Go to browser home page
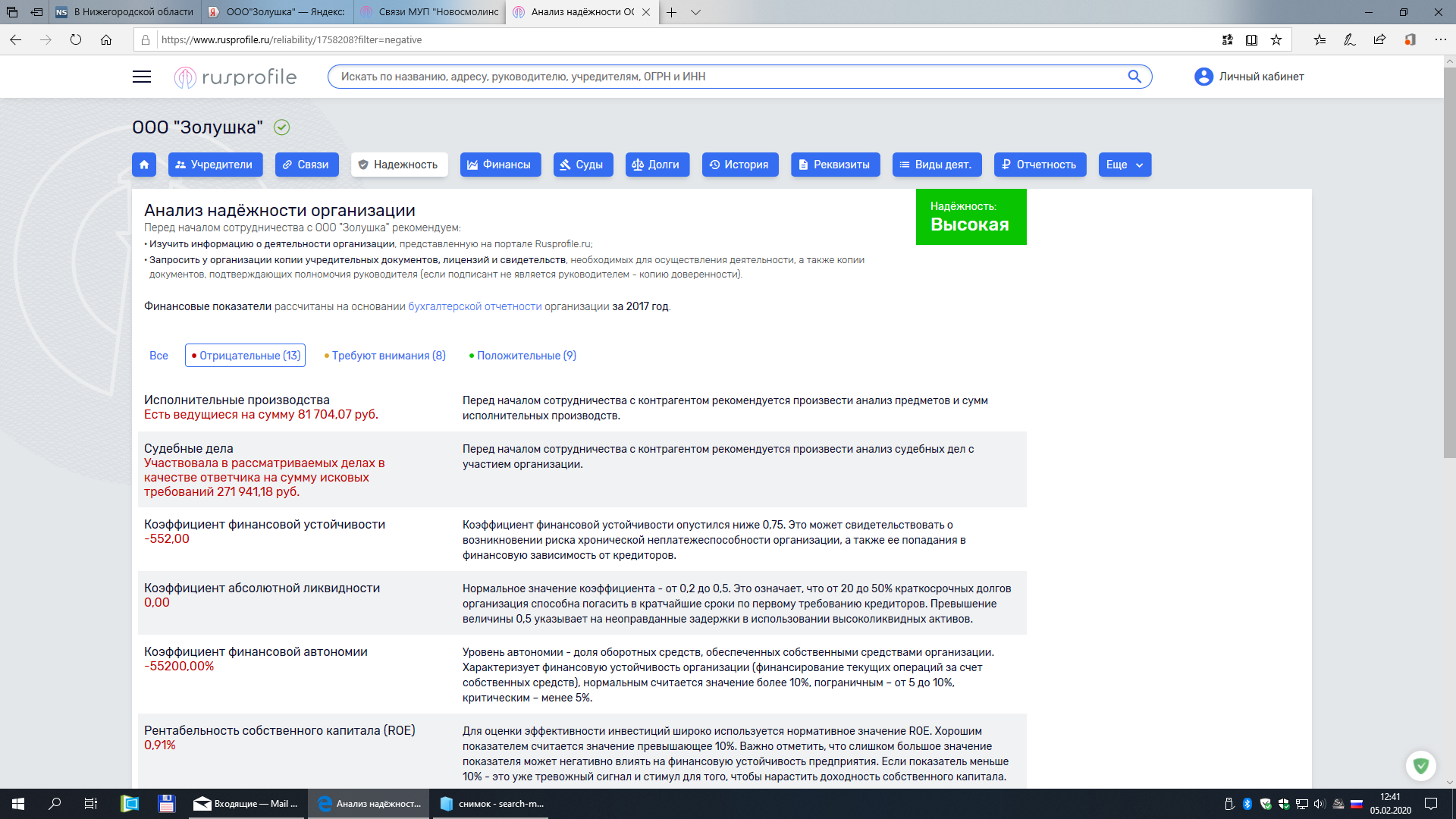Screen dimensions: 1456x819 coord(106,39)
